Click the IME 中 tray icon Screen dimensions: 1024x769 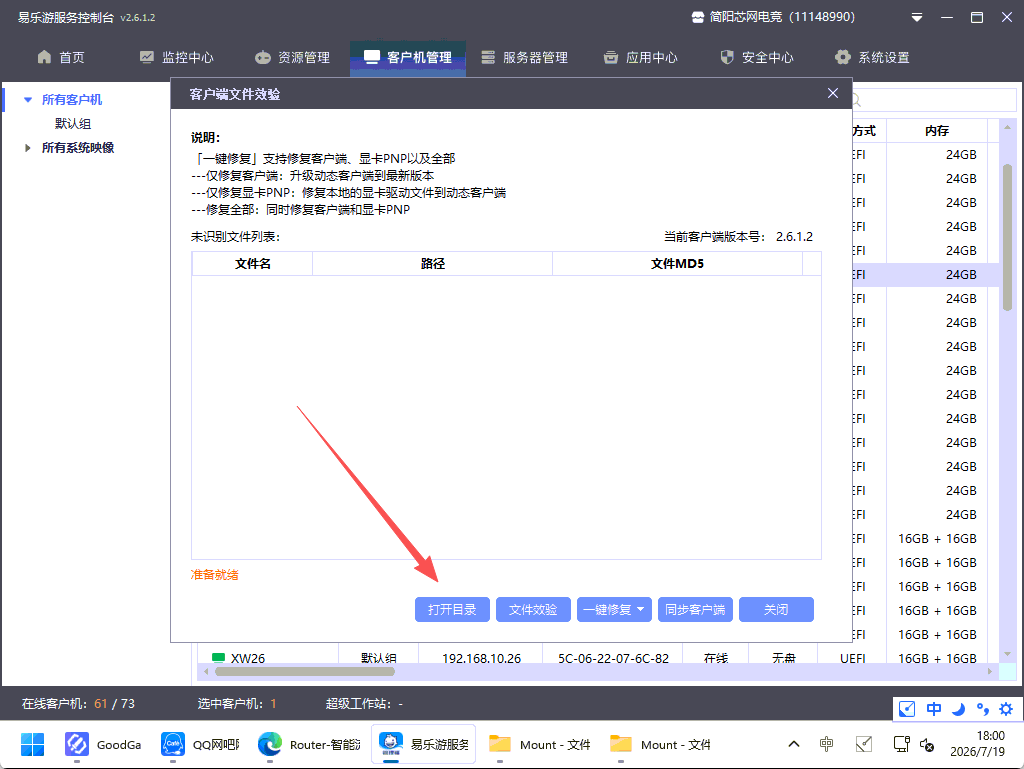[826, 744]
